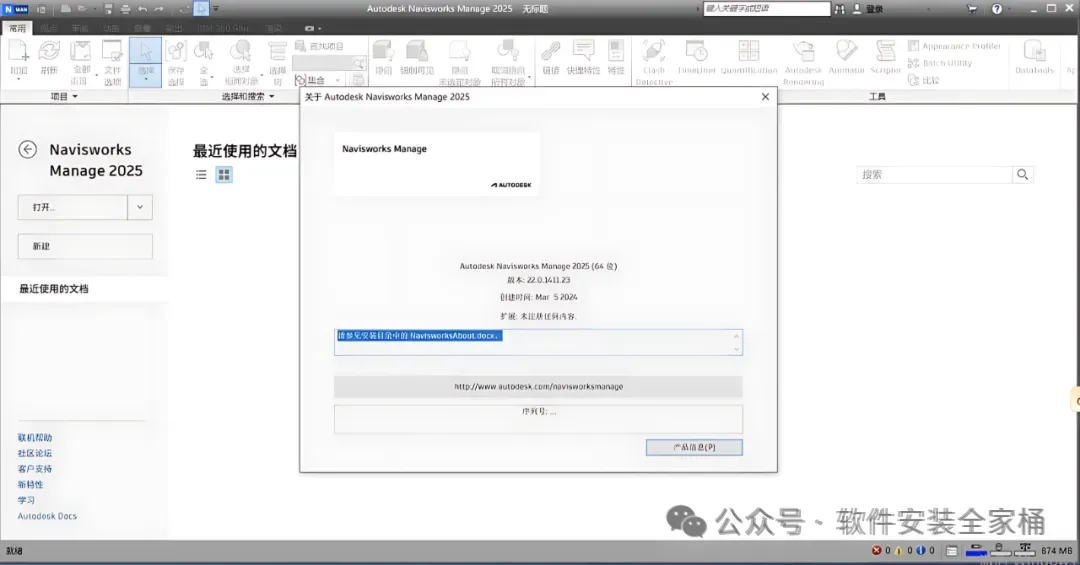Click the Compare (比较) tool

pyautogui.click(x=924, y=80)
